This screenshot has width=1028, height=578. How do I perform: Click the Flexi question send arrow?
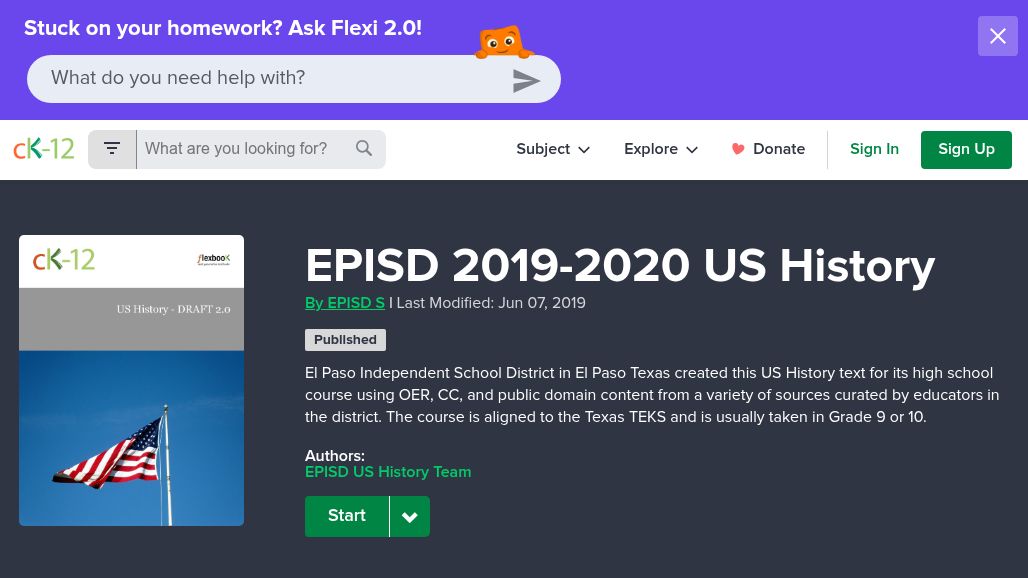526,81
